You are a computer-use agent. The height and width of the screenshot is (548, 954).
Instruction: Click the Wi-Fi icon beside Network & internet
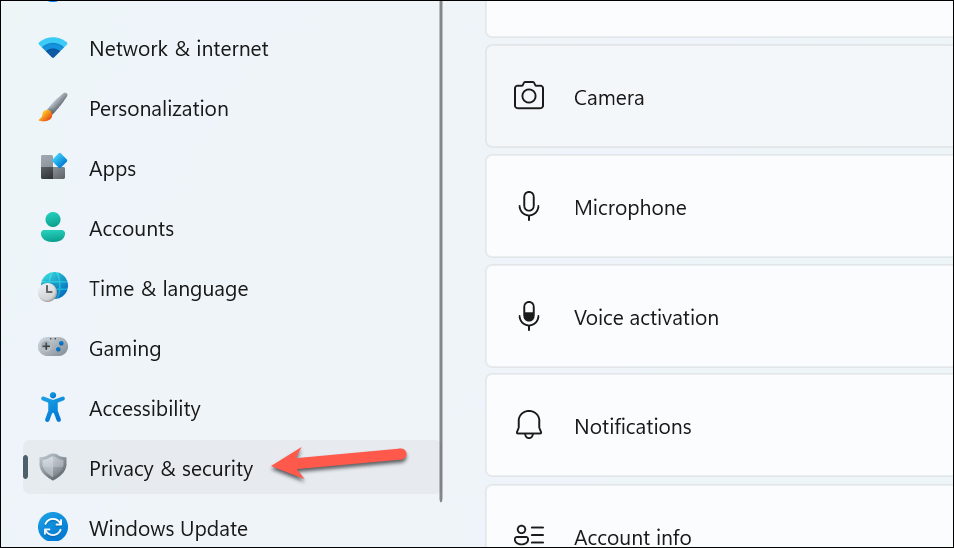point(53,48)
